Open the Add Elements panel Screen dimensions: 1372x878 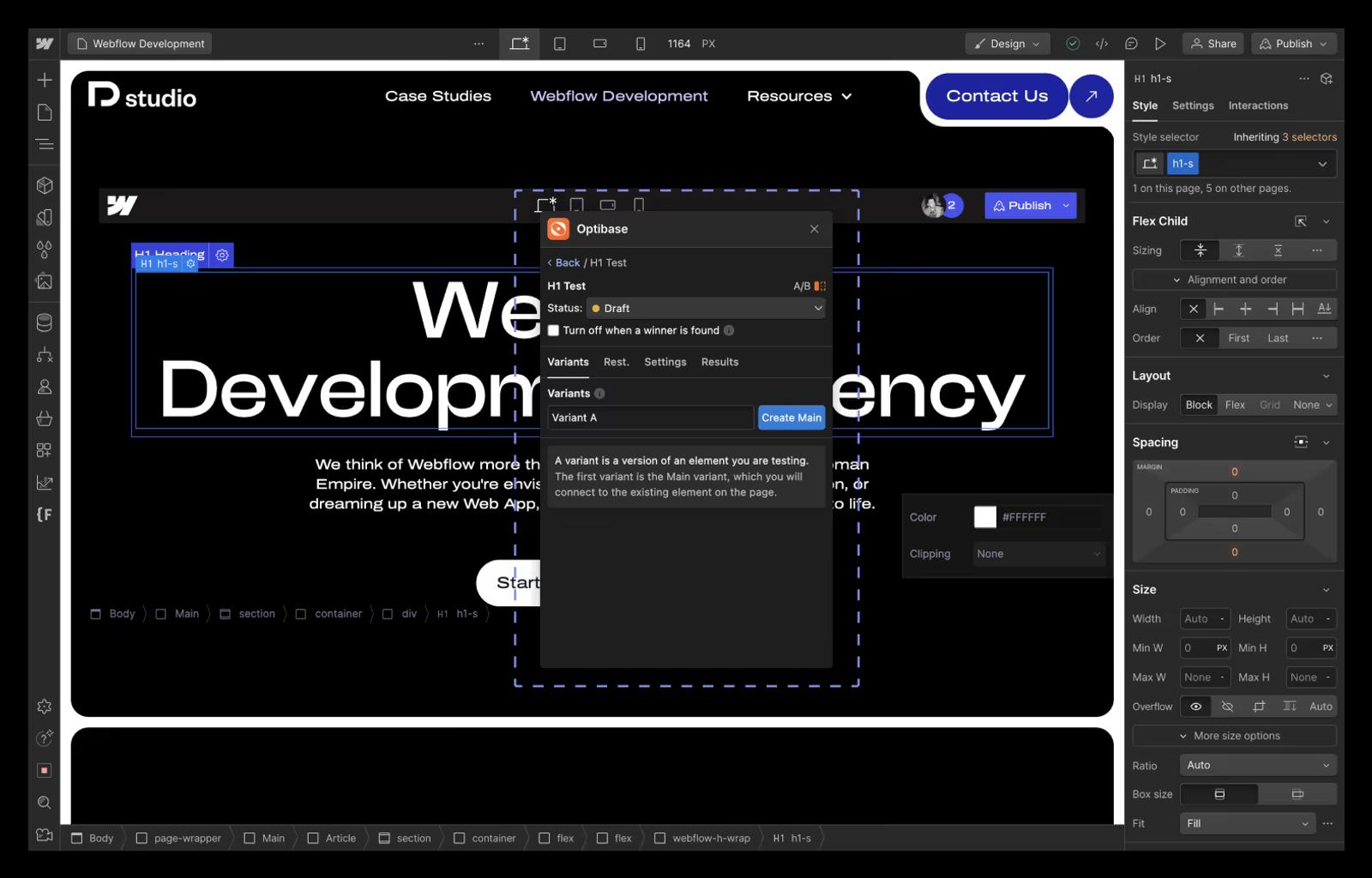tap(45, 80)
